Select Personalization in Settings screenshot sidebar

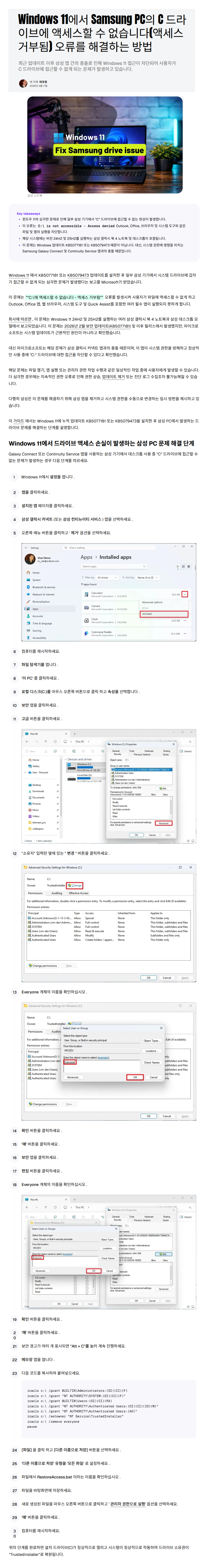point(41,601)
